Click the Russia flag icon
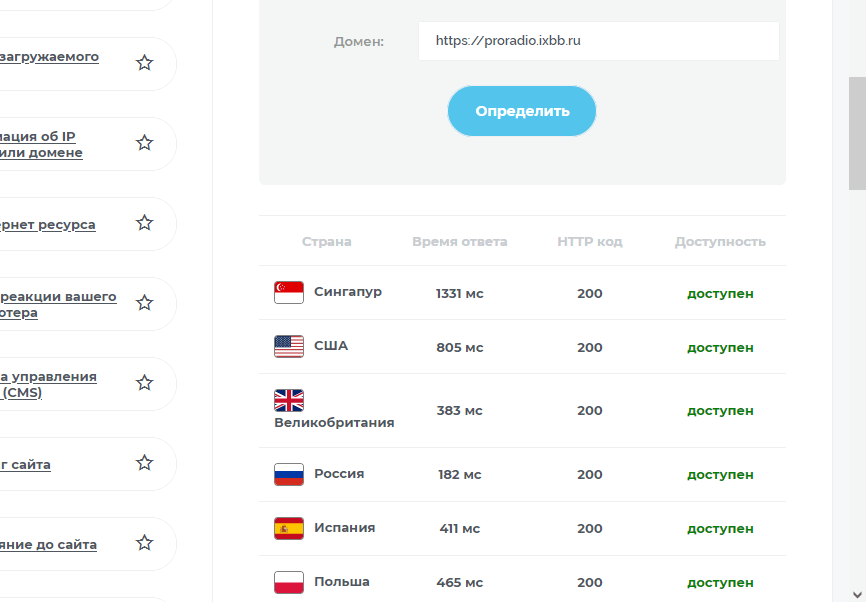Image resolution: width=866 pixels, height=602 pixels. pyautogui.click(x=289, y=474)
